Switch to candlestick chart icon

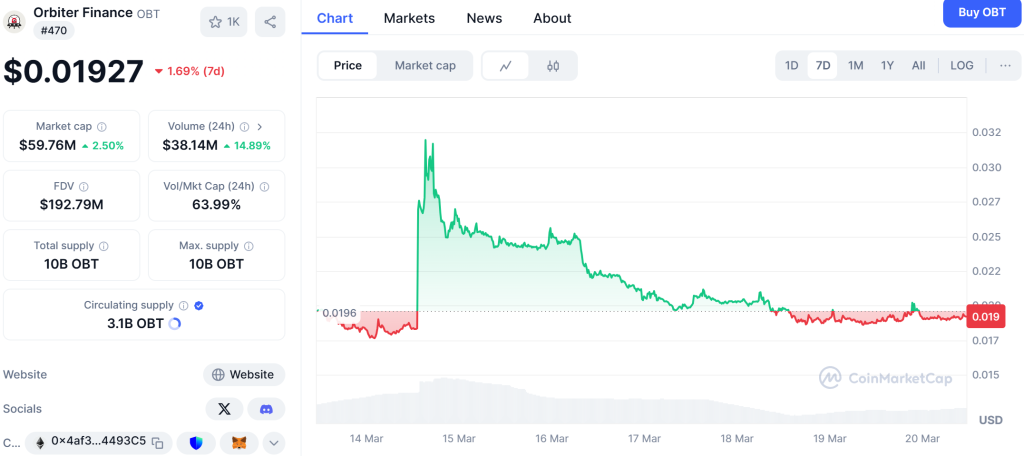click(553, 66)
